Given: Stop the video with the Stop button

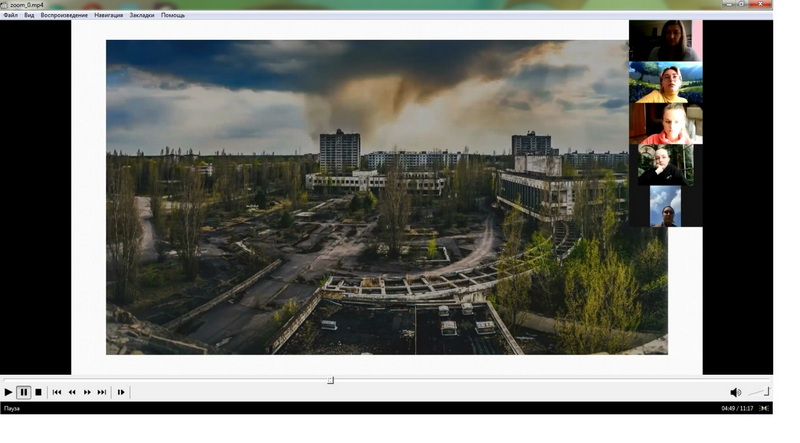Looking at the screenshot, I should [x=38, y=392].
